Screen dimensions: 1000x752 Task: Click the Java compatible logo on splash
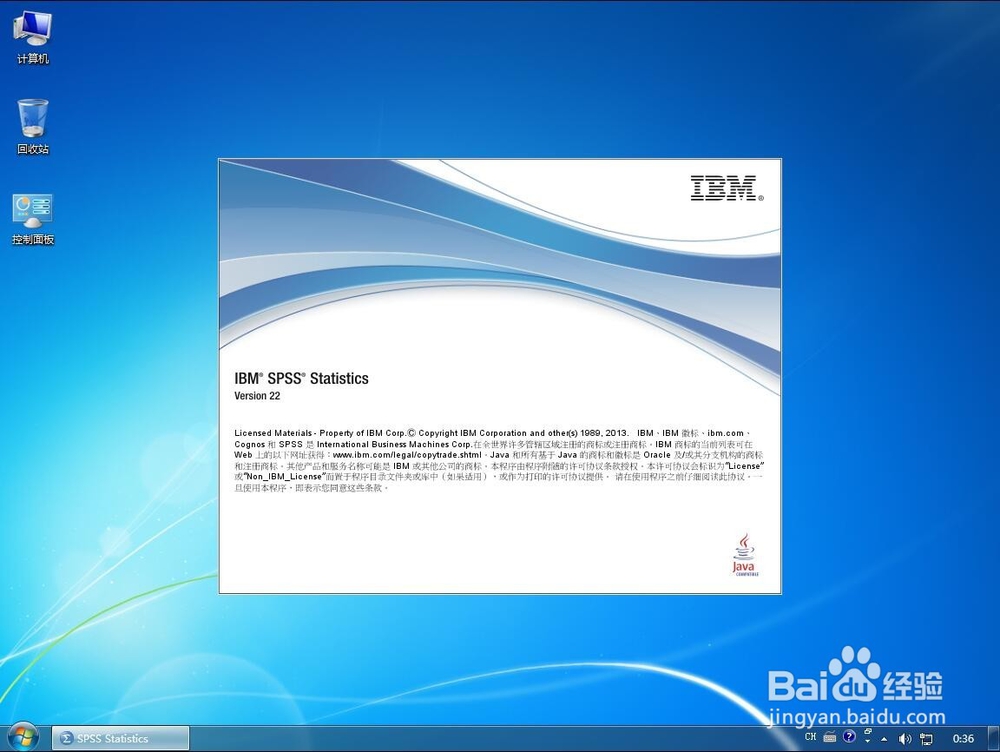pos(744,555)
